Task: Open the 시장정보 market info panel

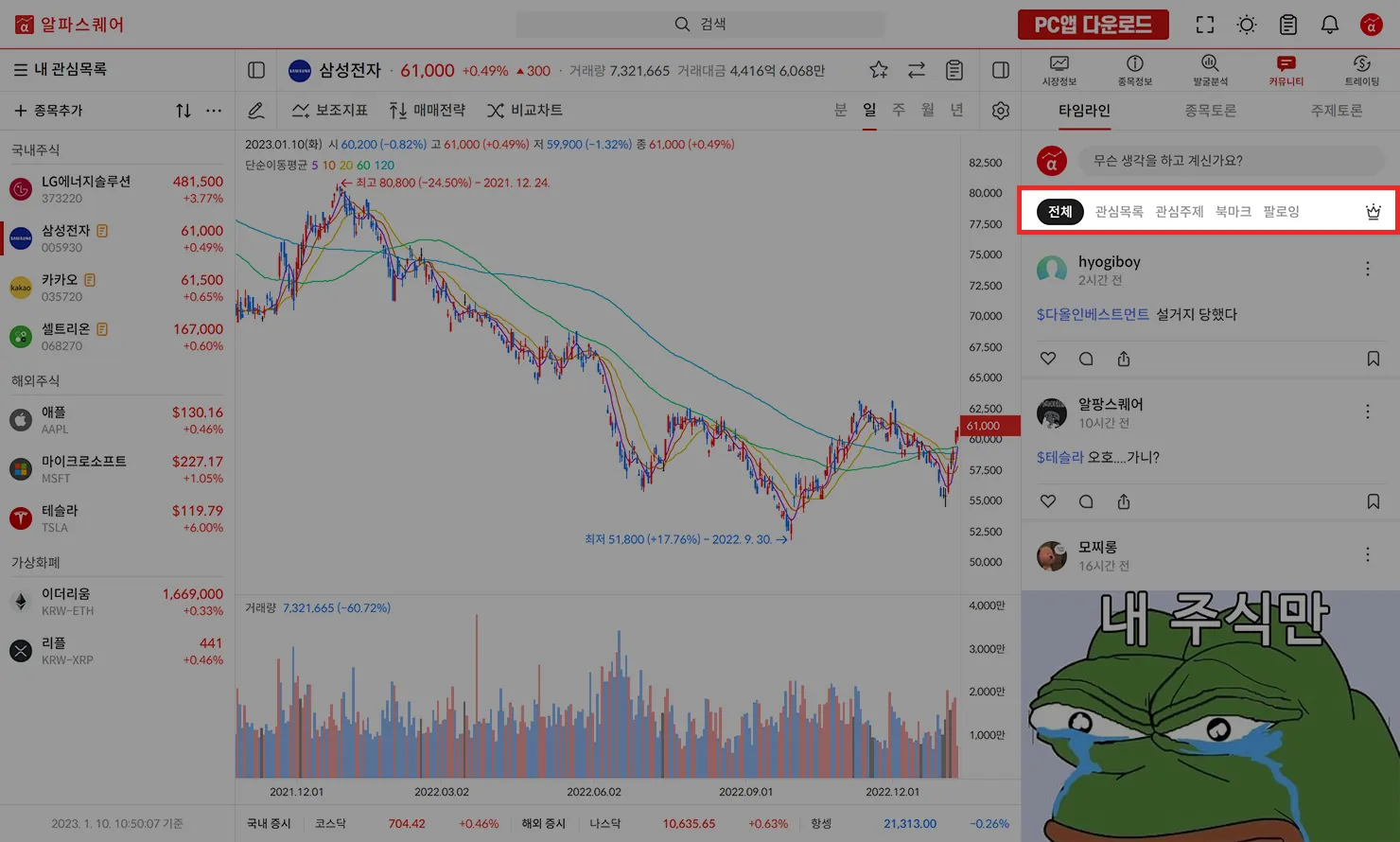Action: 1059,71
